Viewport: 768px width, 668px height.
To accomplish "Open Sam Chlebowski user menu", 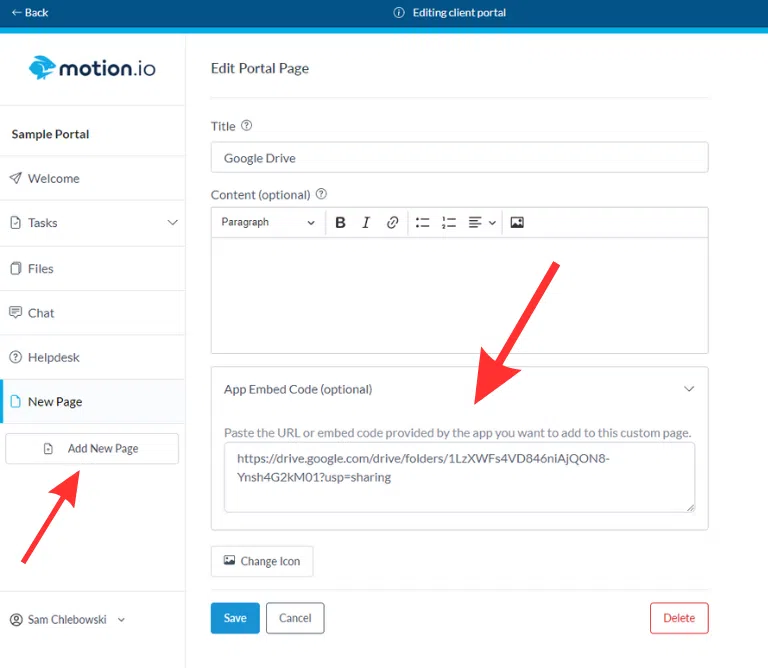I will tap(68, 619).
